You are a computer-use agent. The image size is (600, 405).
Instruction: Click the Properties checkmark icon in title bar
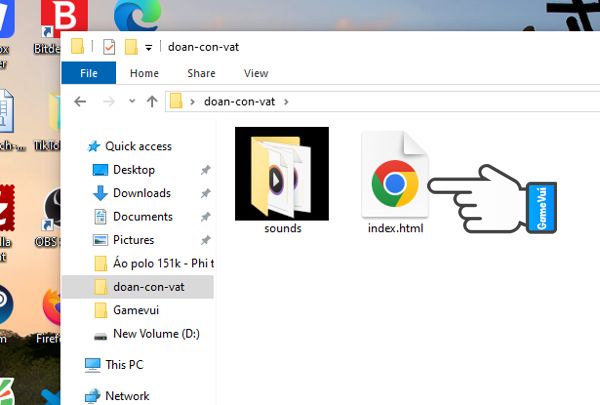click(x=109, y=47)
